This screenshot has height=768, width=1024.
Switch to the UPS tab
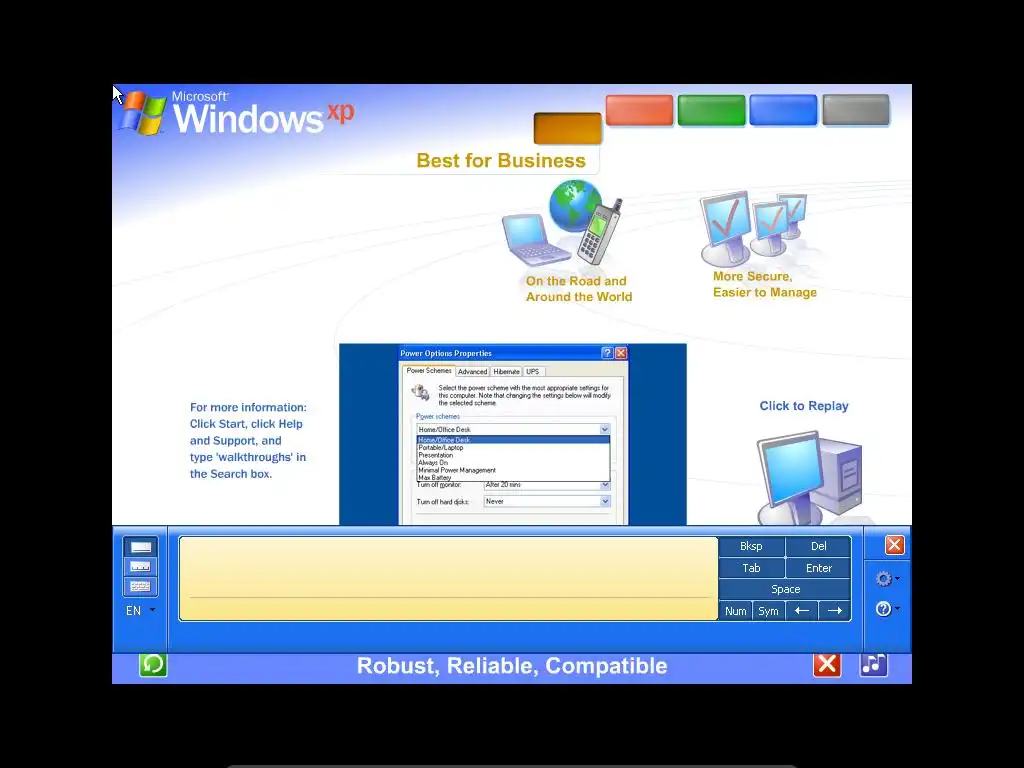point(533,372)
